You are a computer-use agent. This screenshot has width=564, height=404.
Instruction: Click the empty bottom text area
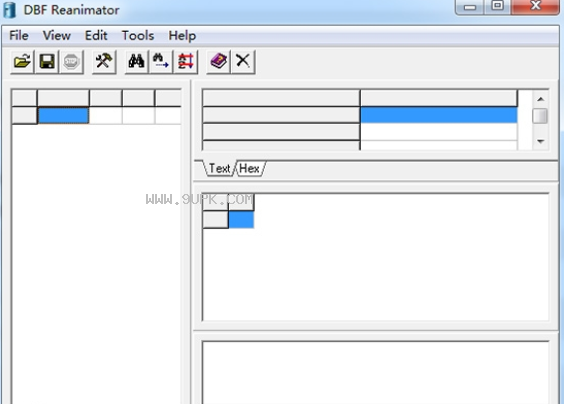[375, 373]
